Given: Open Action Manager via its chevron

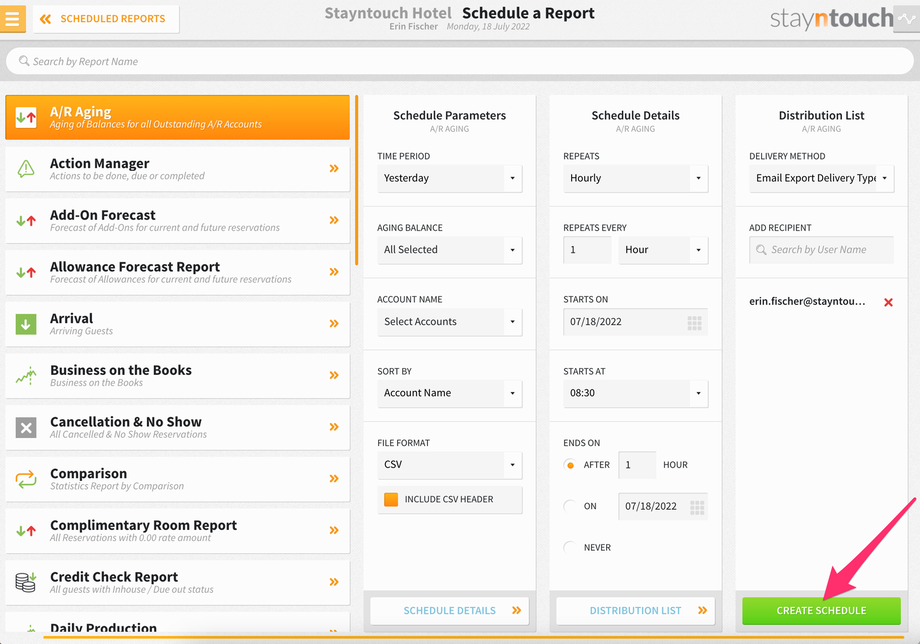Looking at the screenshot, I should coord(334,169).
